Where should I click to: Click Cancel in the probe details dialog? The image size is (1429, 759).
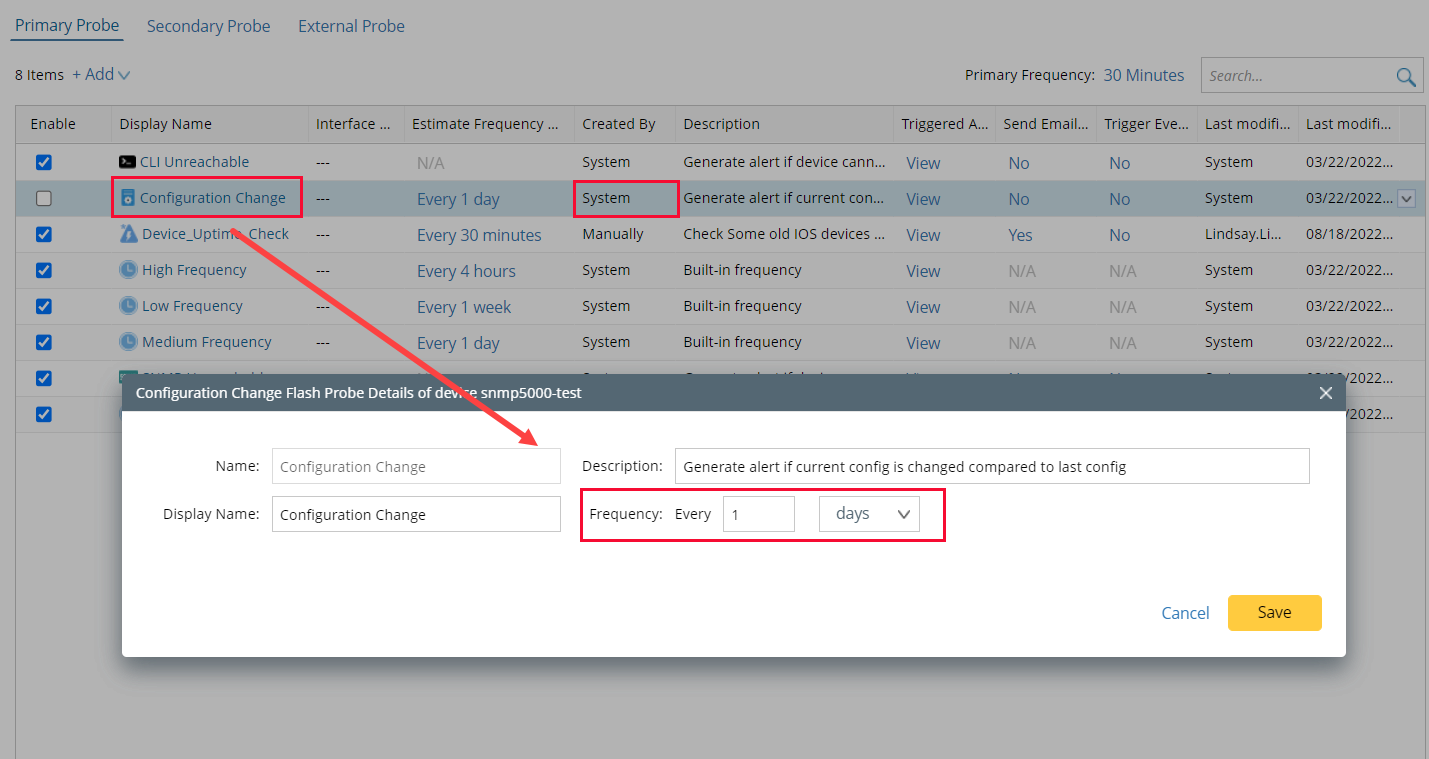1185,612
